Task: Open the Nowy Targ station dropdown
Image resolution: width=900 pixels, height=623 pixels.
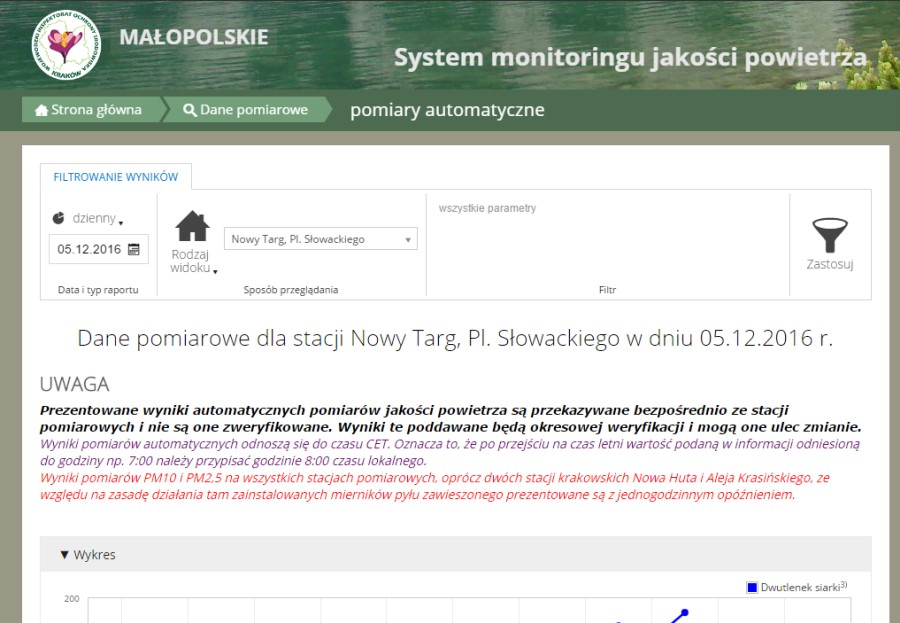Action: click(321, 239)
